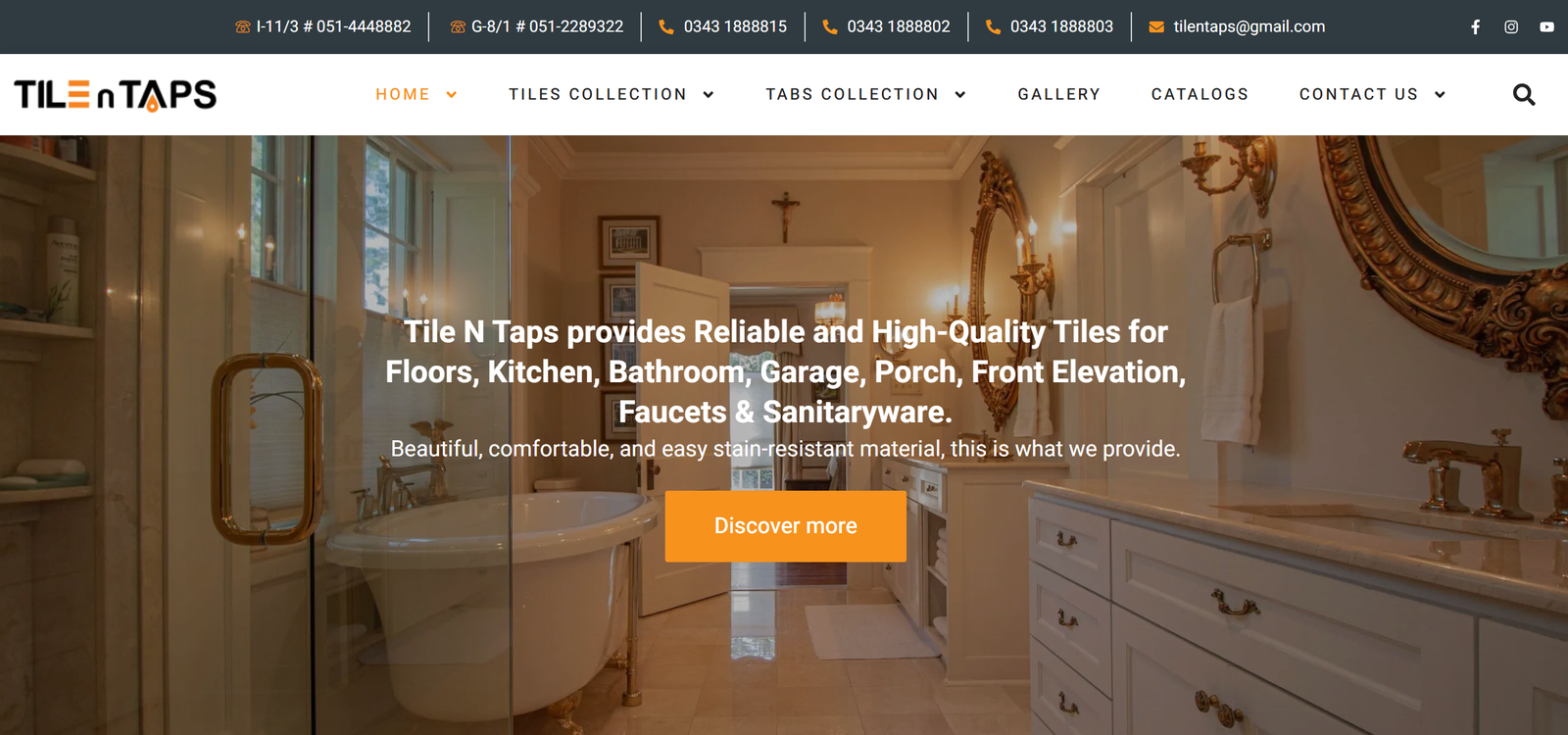Click phone icon beside 0343 1888815

click(x=666, y=27)
